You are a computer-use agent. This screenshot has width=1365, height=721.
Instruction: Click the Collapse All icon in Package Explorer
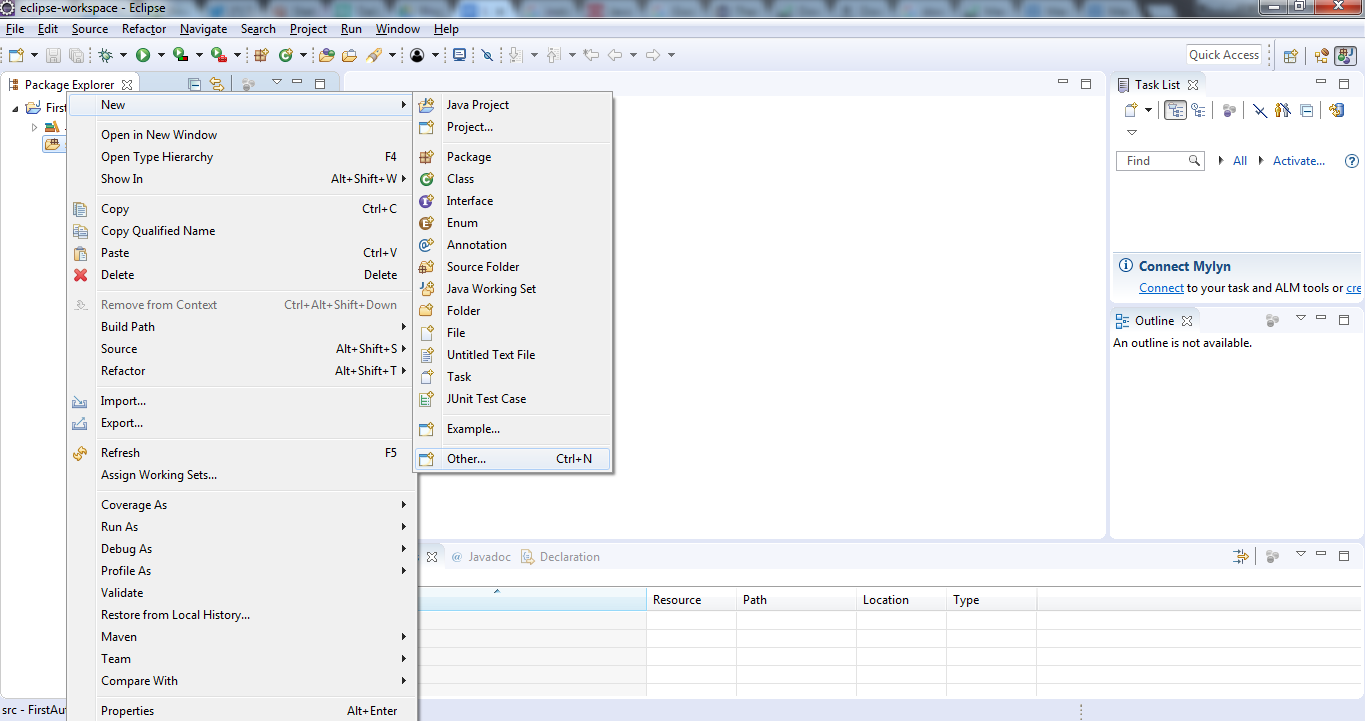(194, 84)
